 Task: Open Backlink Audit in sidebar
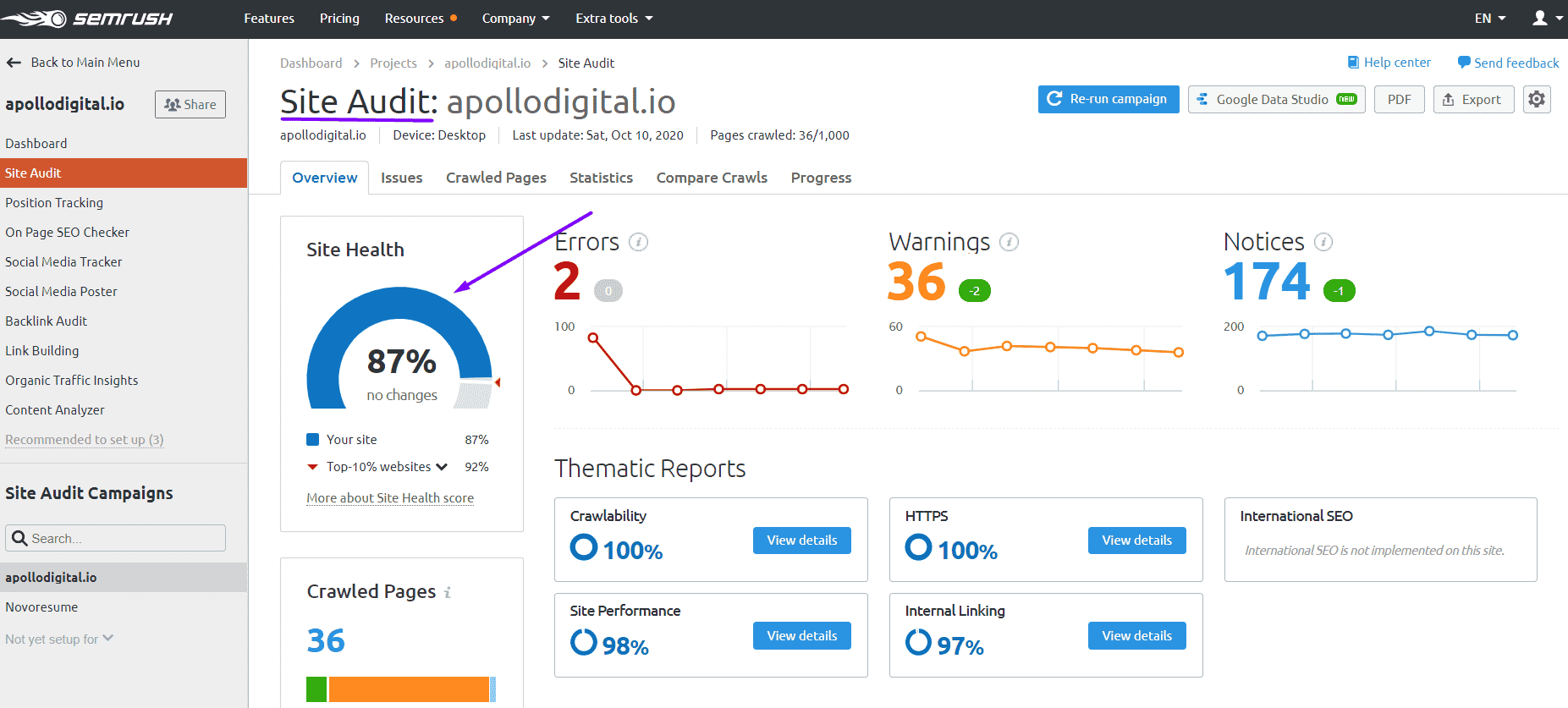point(47,321)
